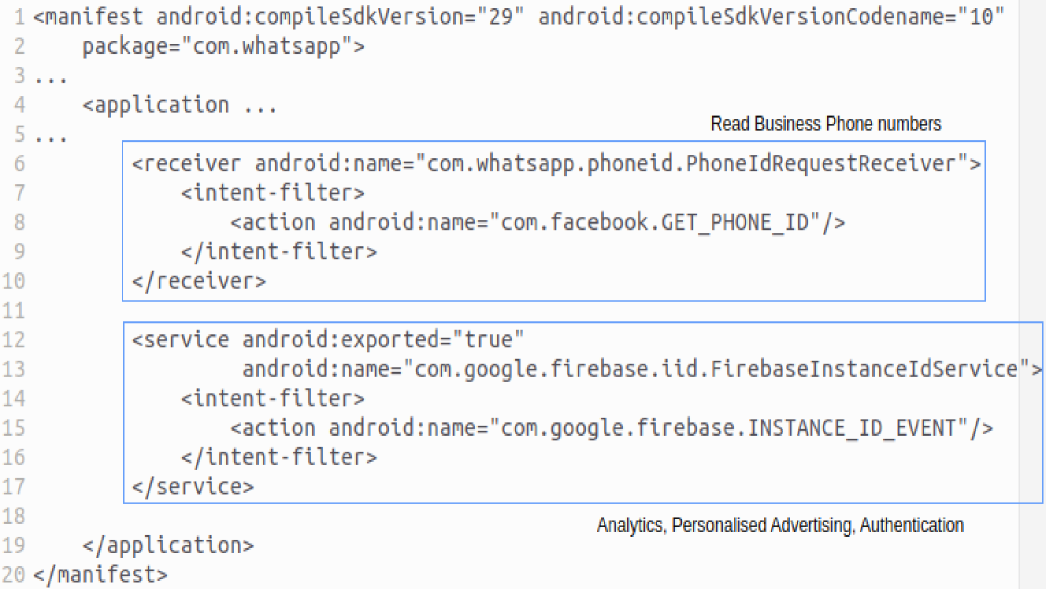This screenshot has width=1046, height=589.
Task: Click line number 20 in the gutter
Action: [x=15, y=575]
